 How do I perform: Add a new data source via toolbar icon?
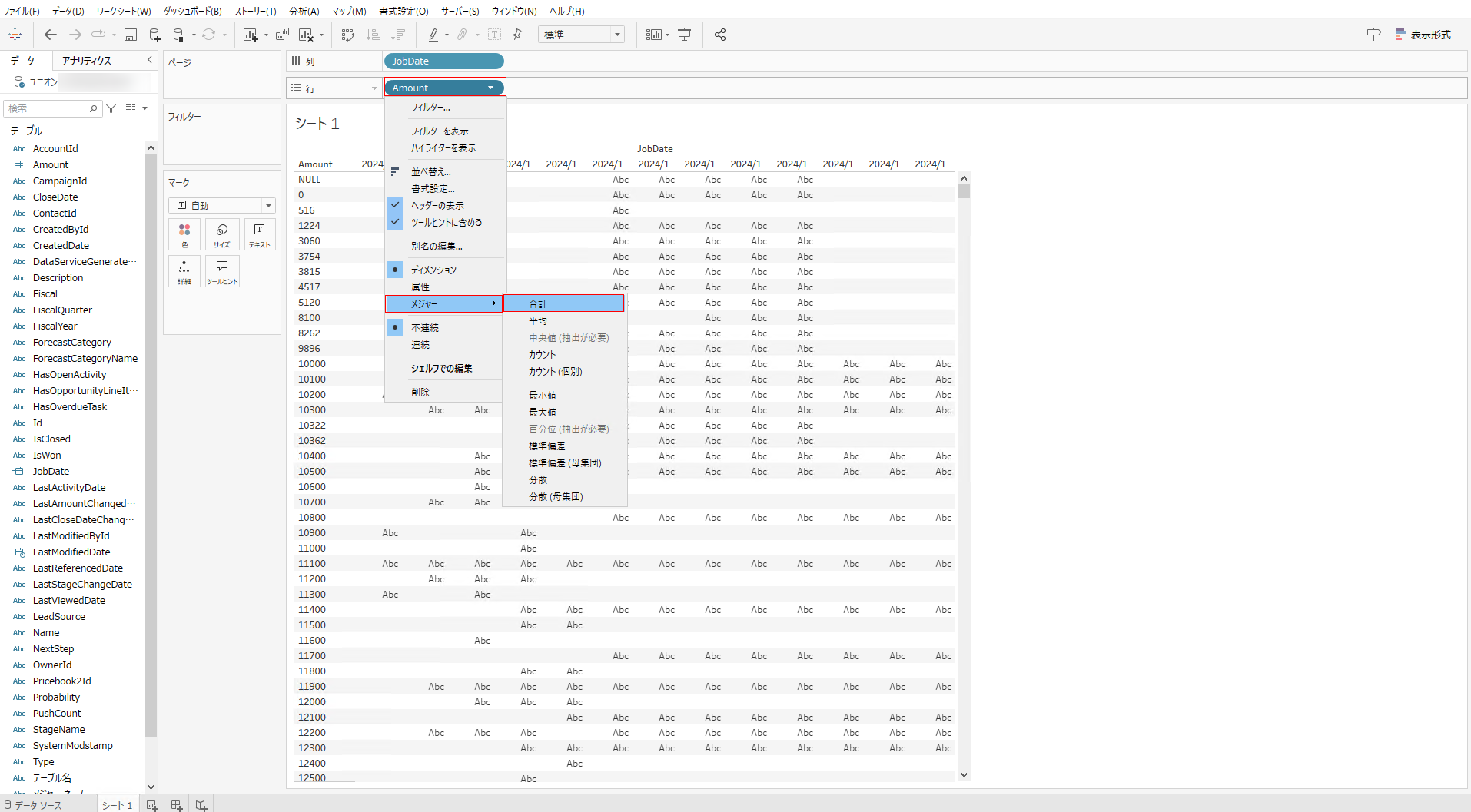[x=154, y=35]
